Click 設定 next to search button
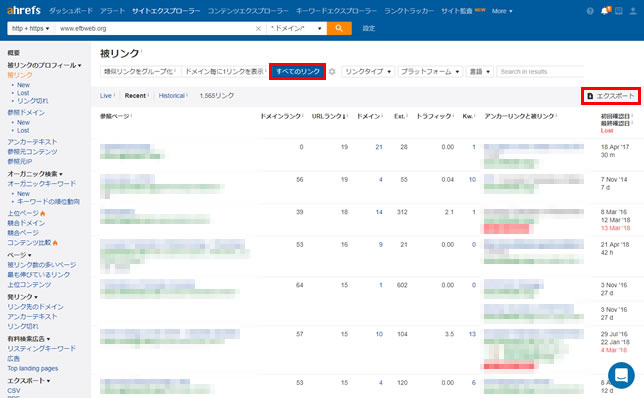The height and width of the screenshot is (398, 644). [x=369, y=28]
